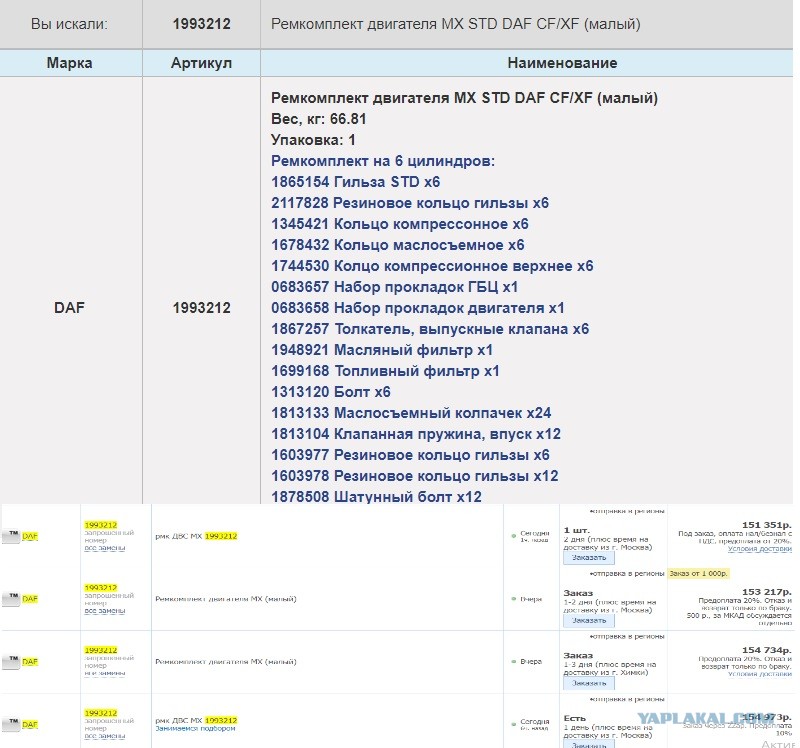This screenshot has width=800, height=748.
Task: Click the line '1744530 Колцо компрессионное верхнее x6'
Action: click(432, 266)
